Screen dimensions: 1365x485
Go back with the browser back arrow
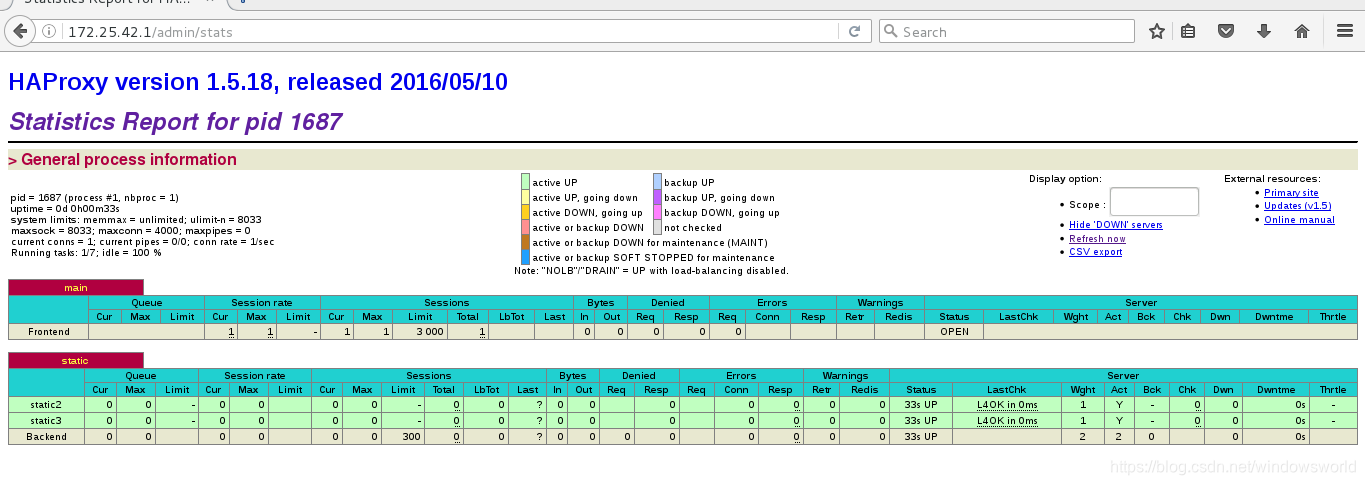tap(20, 31)
